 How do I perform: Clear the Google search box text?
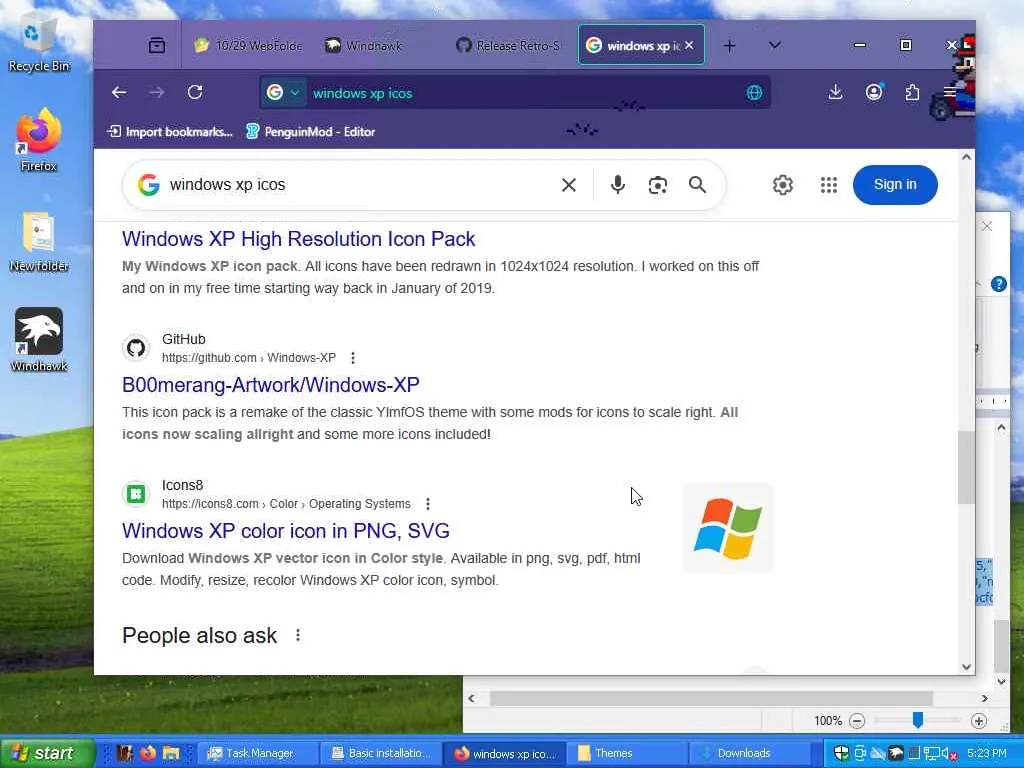point(569,185)
